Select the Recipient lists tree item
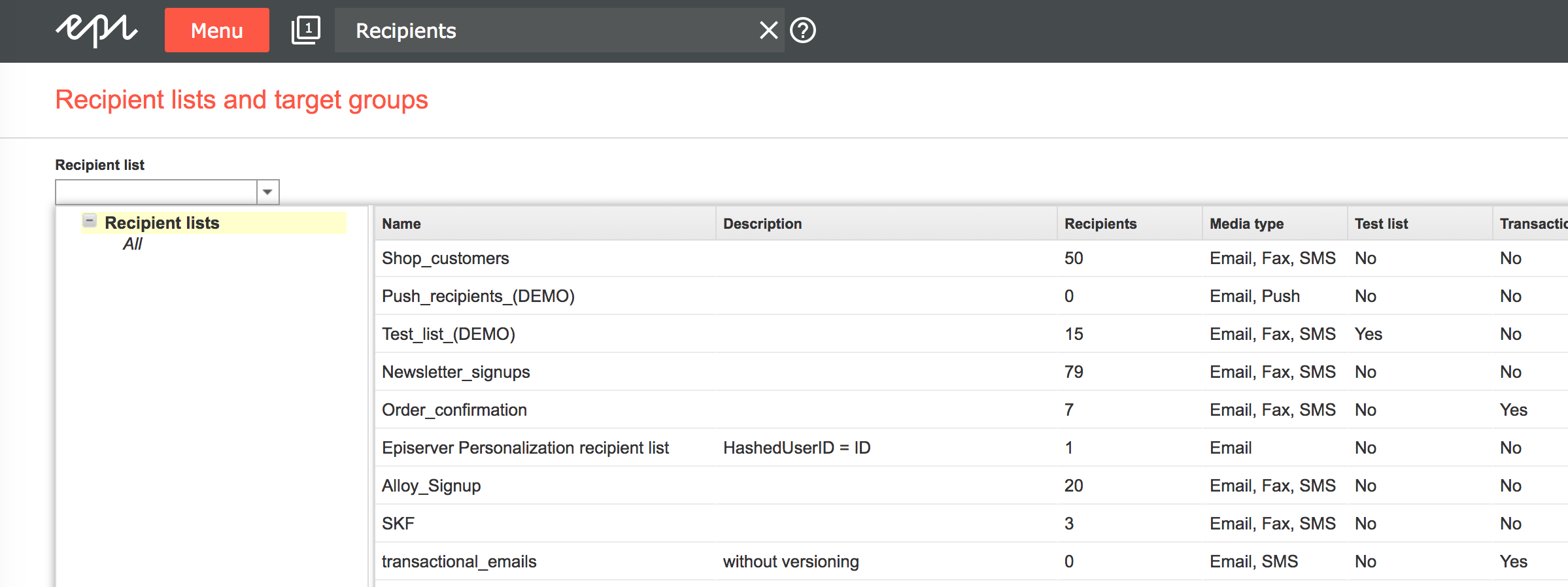Image resolution: width=1568 pixels, height=587 pixels. pos(162,223)
